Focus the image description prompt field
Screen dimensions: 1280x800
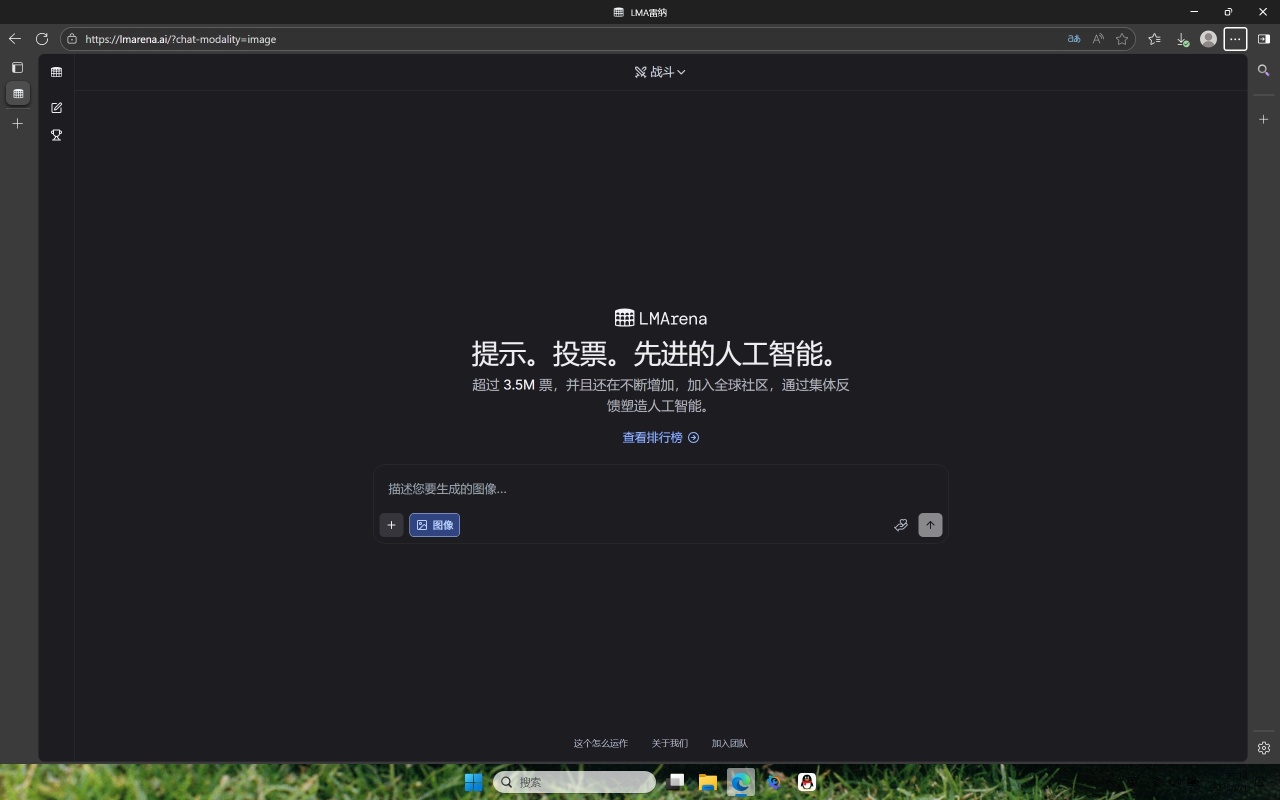pos(660,489)
